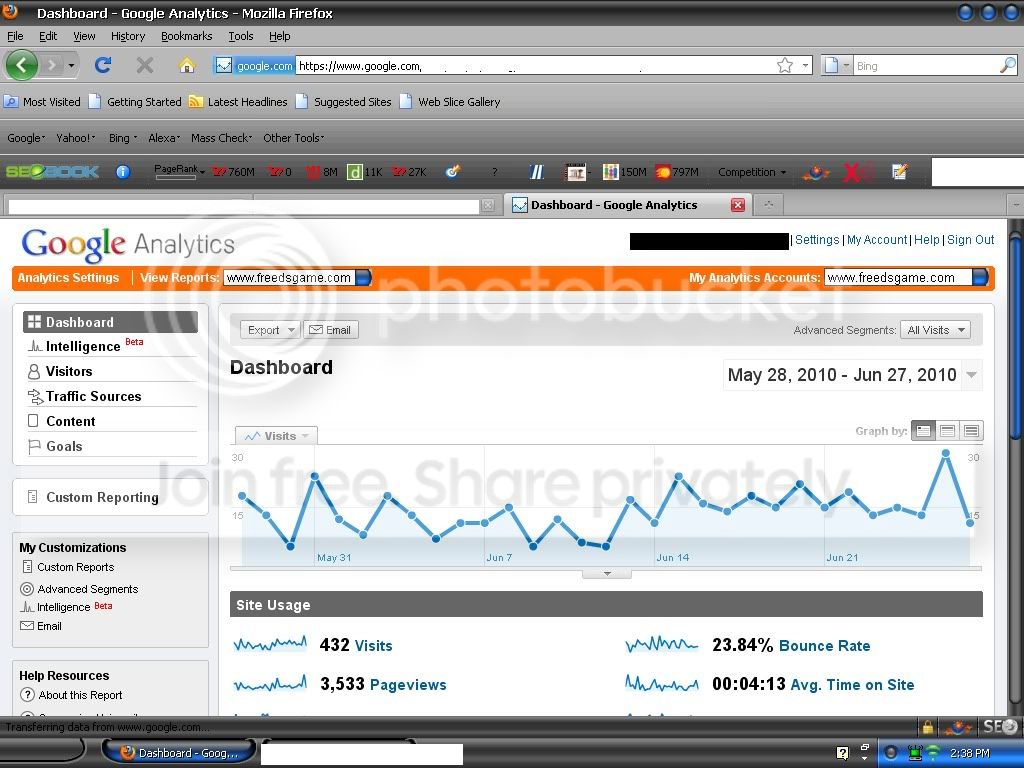
Task: Click the green back arrow button
Action: pyautogui.click(x=22, y=65)
